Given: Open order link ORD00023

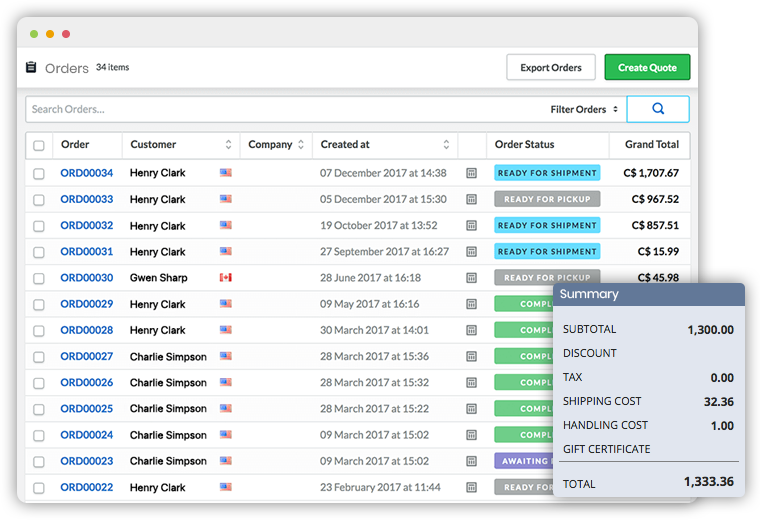Looking at the screenshot, I should click(87, 461).
